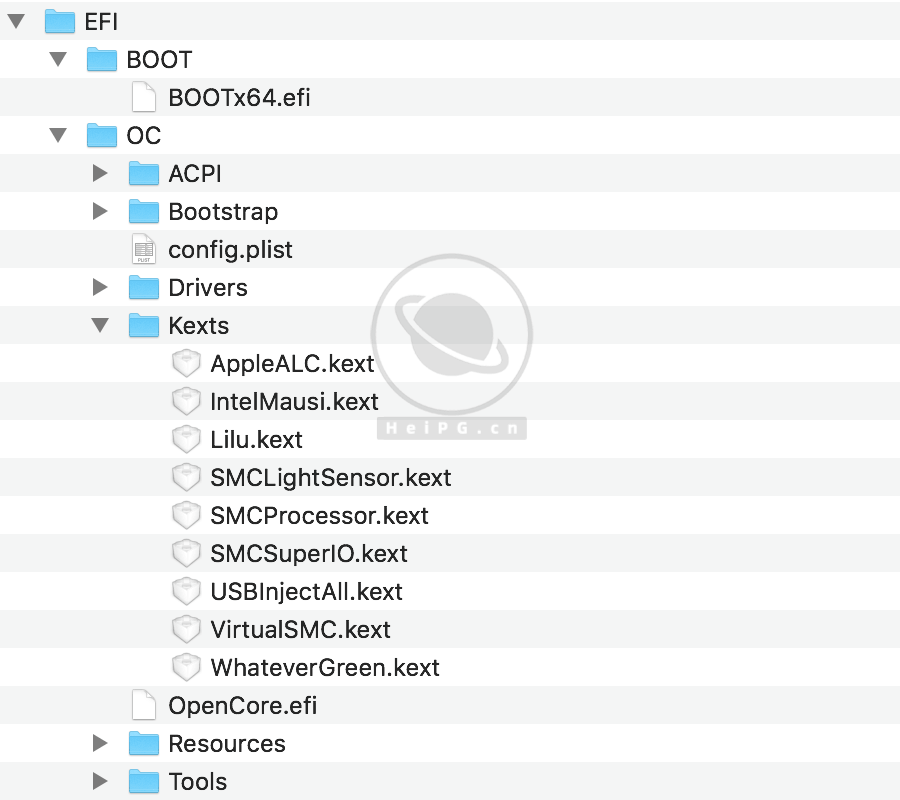The image size is (900, 800).
Task: Expand the Resources folder arrow
Action: coord(100,743)
